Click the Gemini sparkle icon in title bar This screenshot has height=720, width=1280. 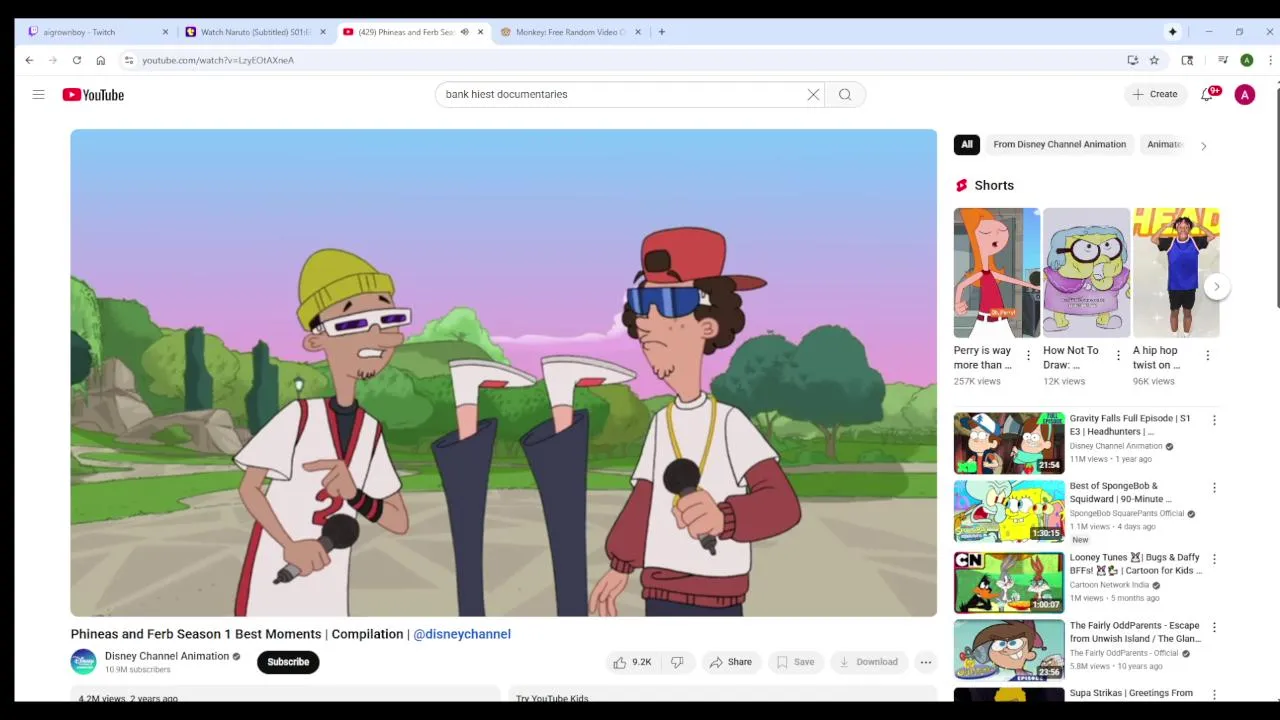(1172, 32)
